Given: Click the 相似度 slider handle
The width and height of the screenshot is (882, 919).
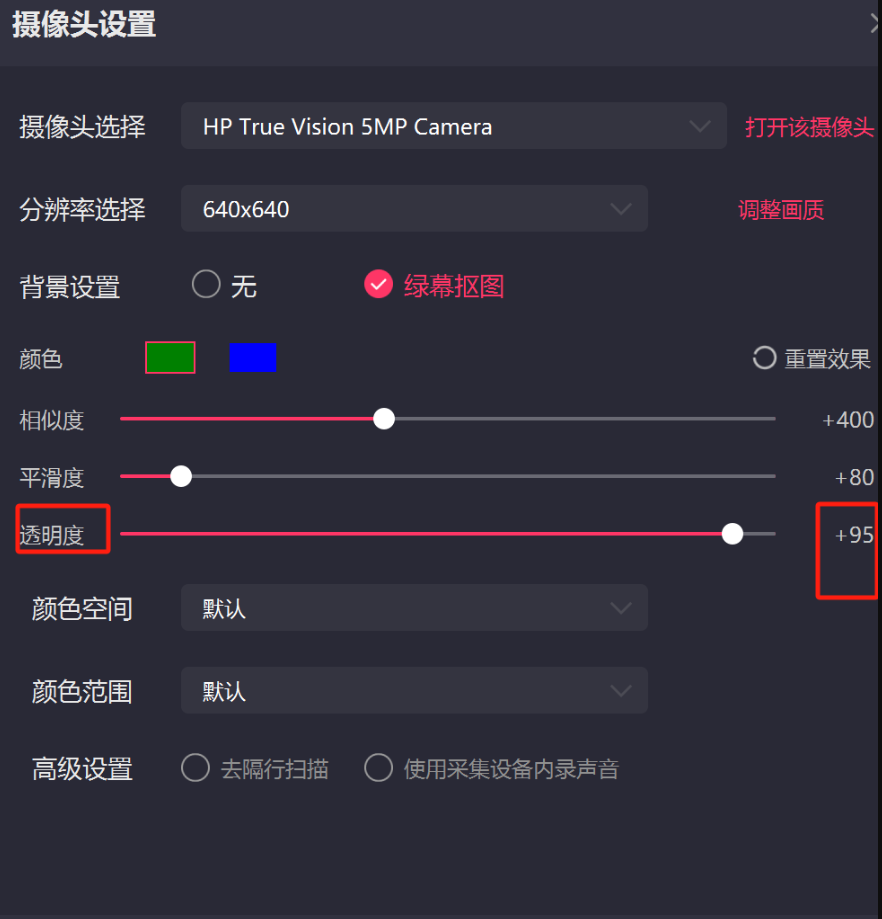Looking at the screenshot, I should click(x=384, y=418).
